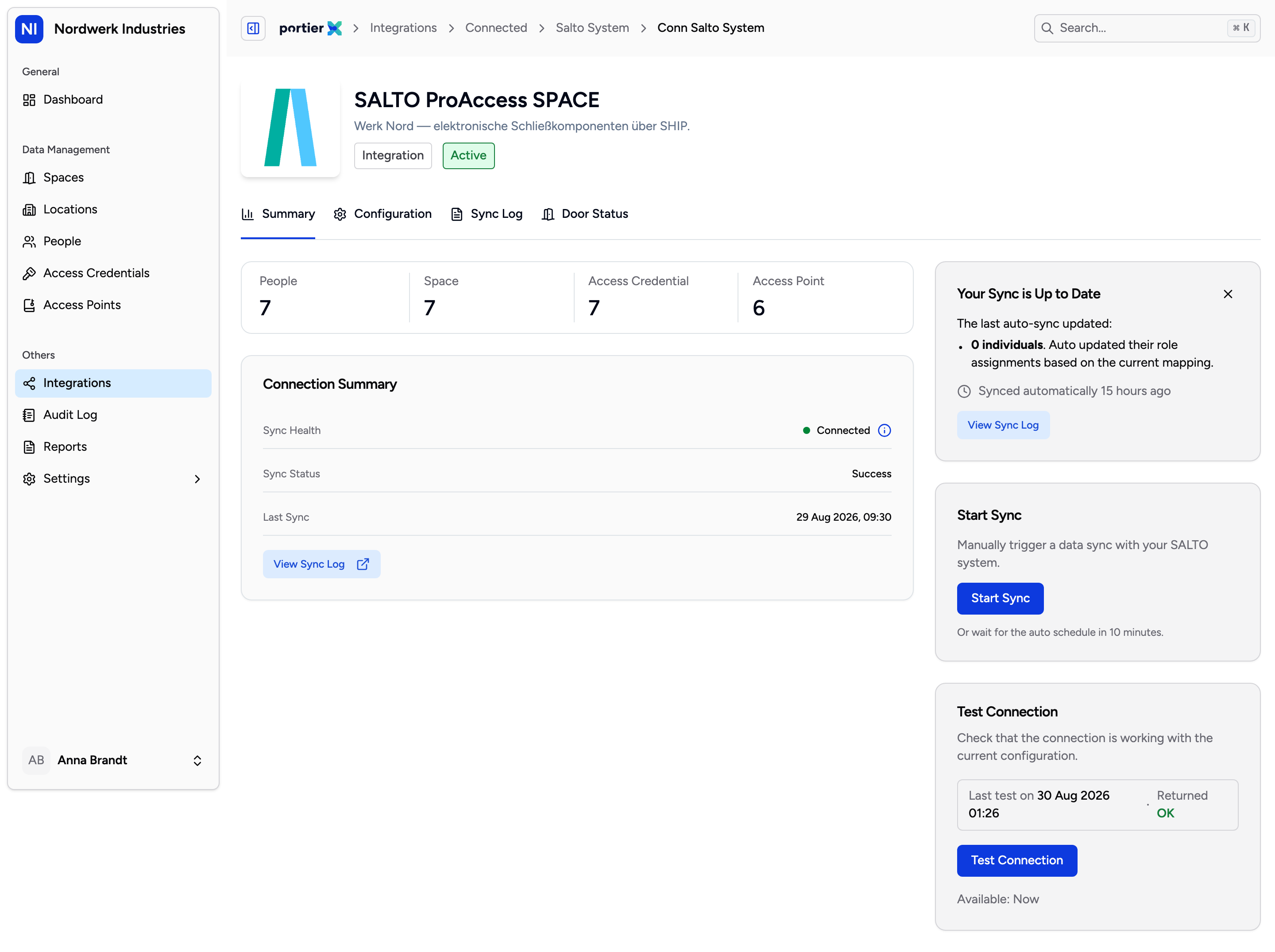Open Audit Log in the sidebar
This screenshot has width=1275, height=952.
pos(113,415)
